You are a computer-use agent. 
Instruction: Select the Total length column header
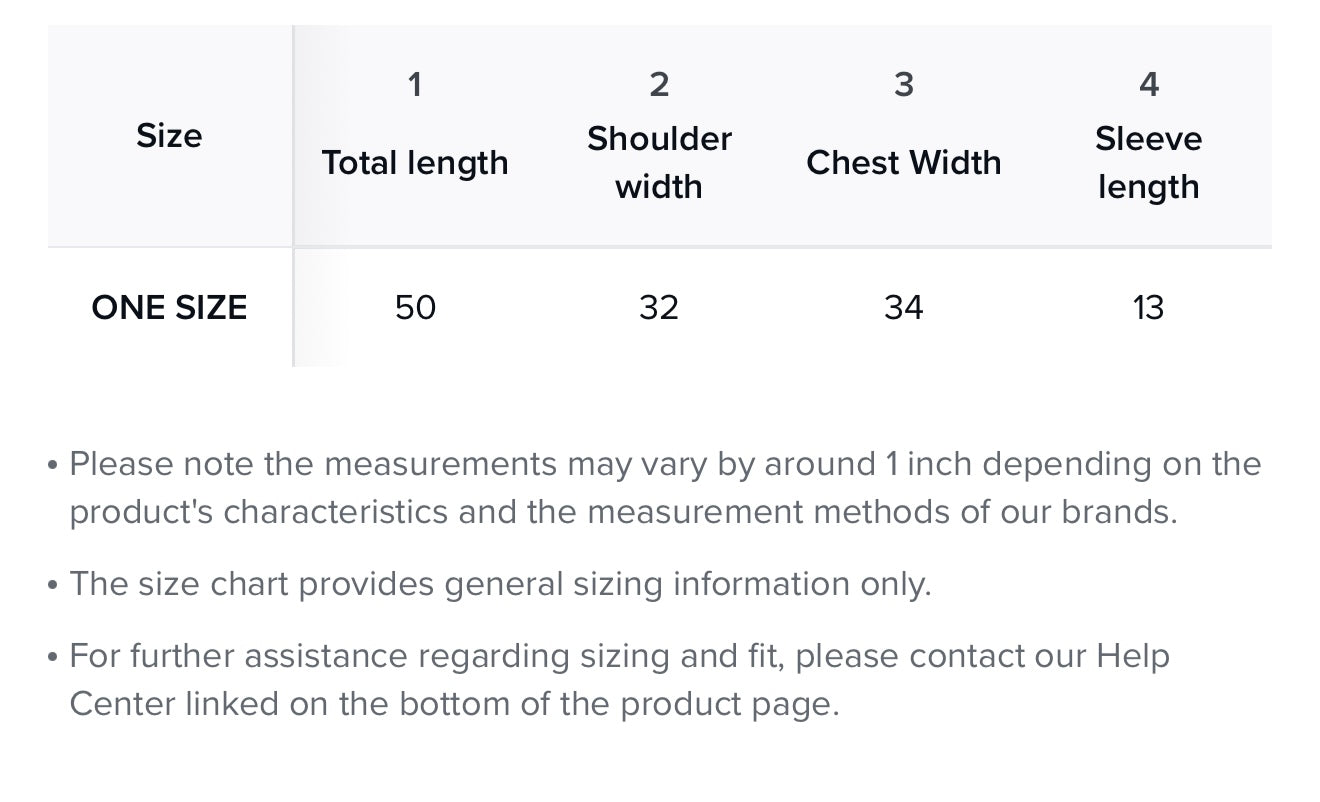click(x=415, y=163)
